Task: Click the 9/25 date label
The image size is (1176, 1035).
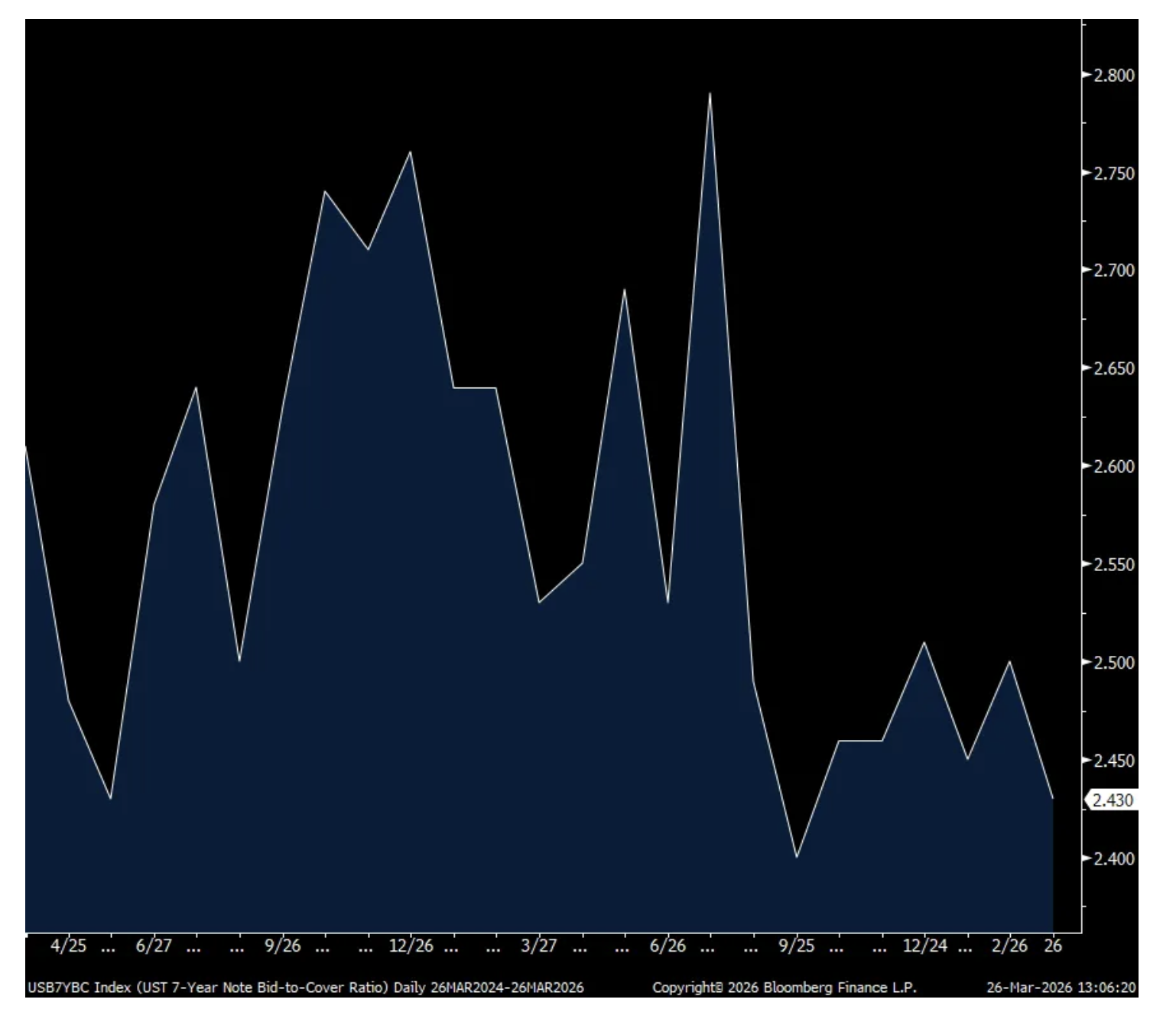Action: (x=797, y=946)
